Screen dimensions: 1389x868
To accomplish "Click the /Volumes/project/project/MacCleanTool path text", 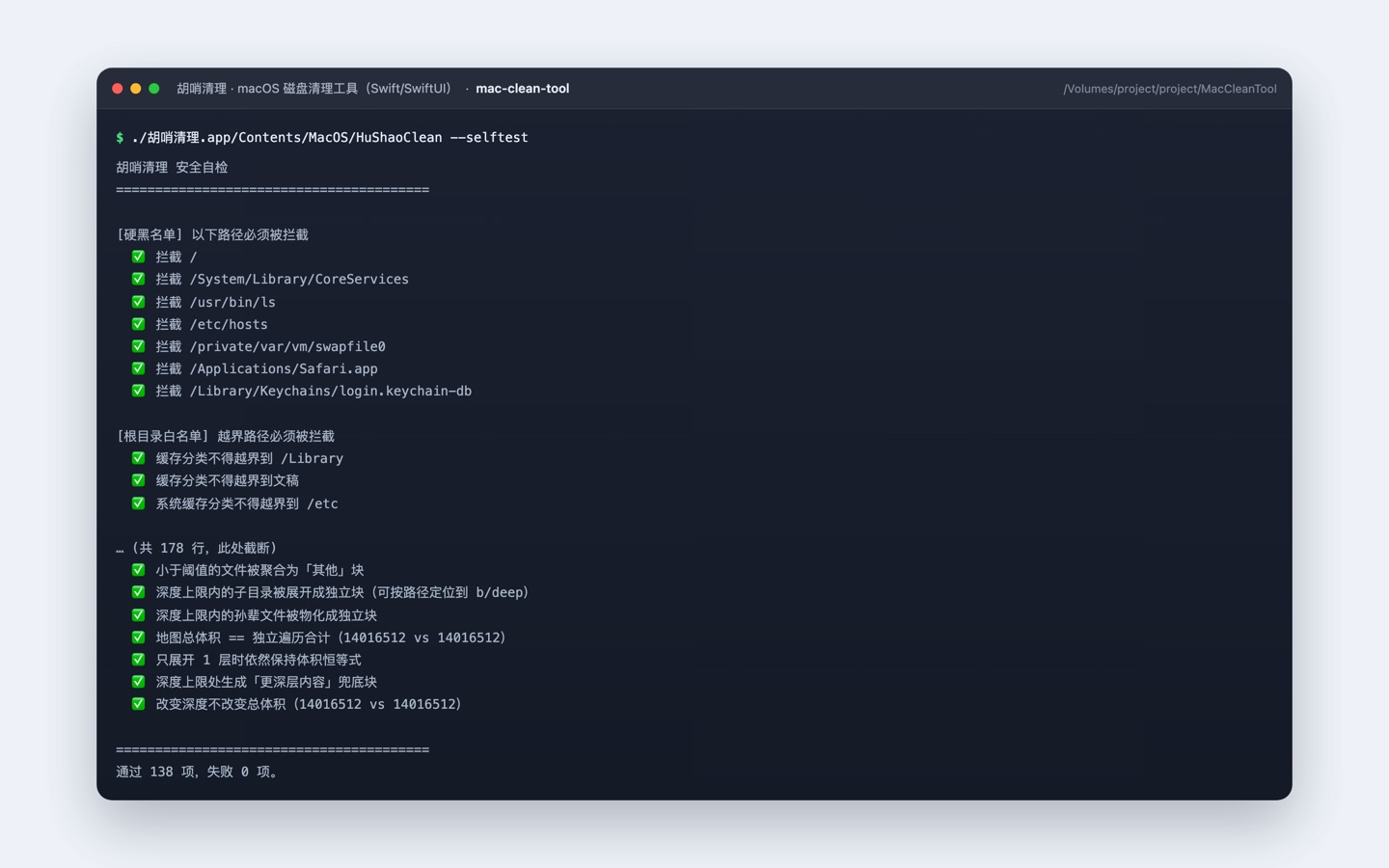I will coord(1169,89).
